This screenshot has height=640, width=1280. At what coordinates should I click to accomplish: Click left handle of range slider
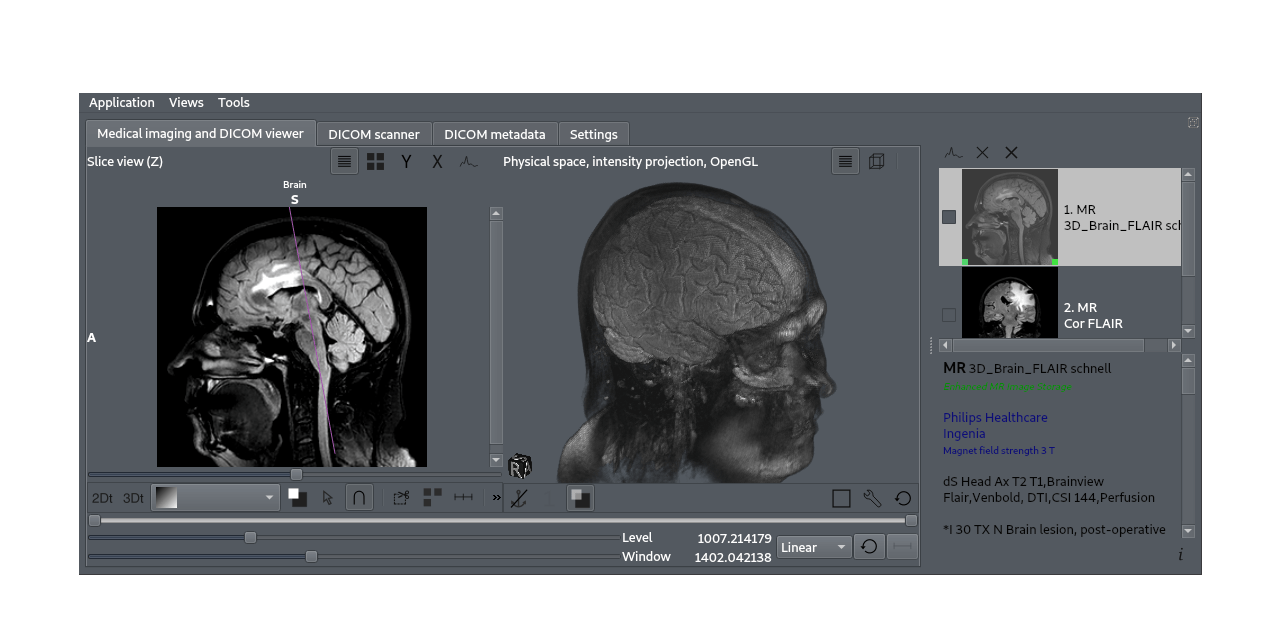[94, 520]
